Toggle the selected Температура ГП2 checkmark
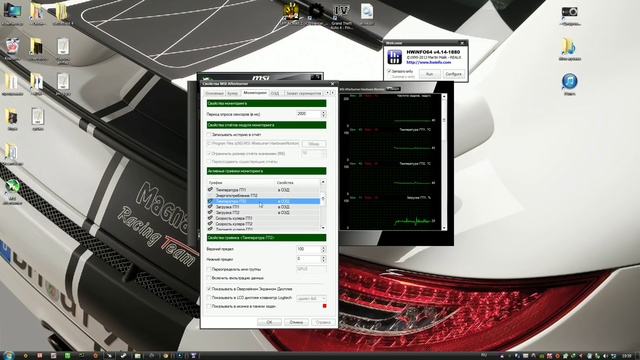 coord(210,201)
